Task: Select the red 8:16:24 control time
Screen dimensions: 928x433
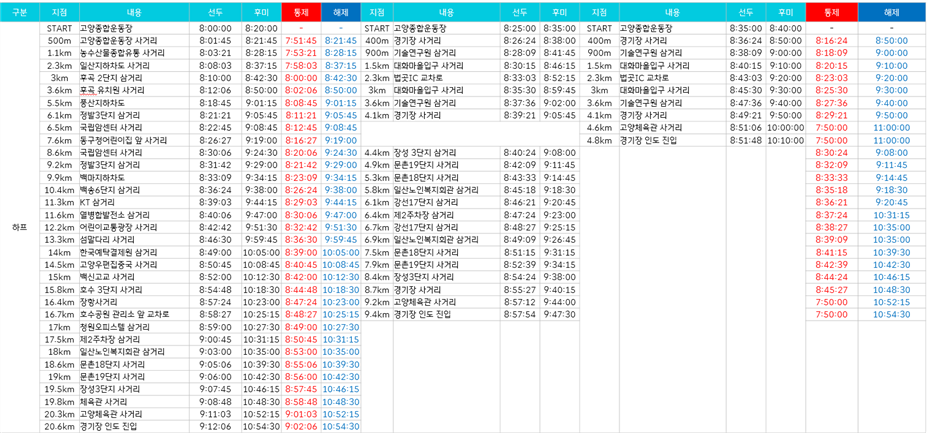Action: coord(832,40)
